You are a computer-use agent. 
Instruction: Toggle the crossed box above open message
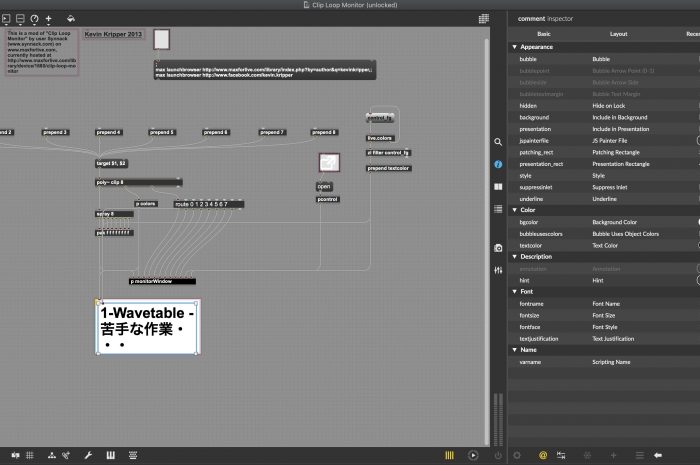click(329, 162)
